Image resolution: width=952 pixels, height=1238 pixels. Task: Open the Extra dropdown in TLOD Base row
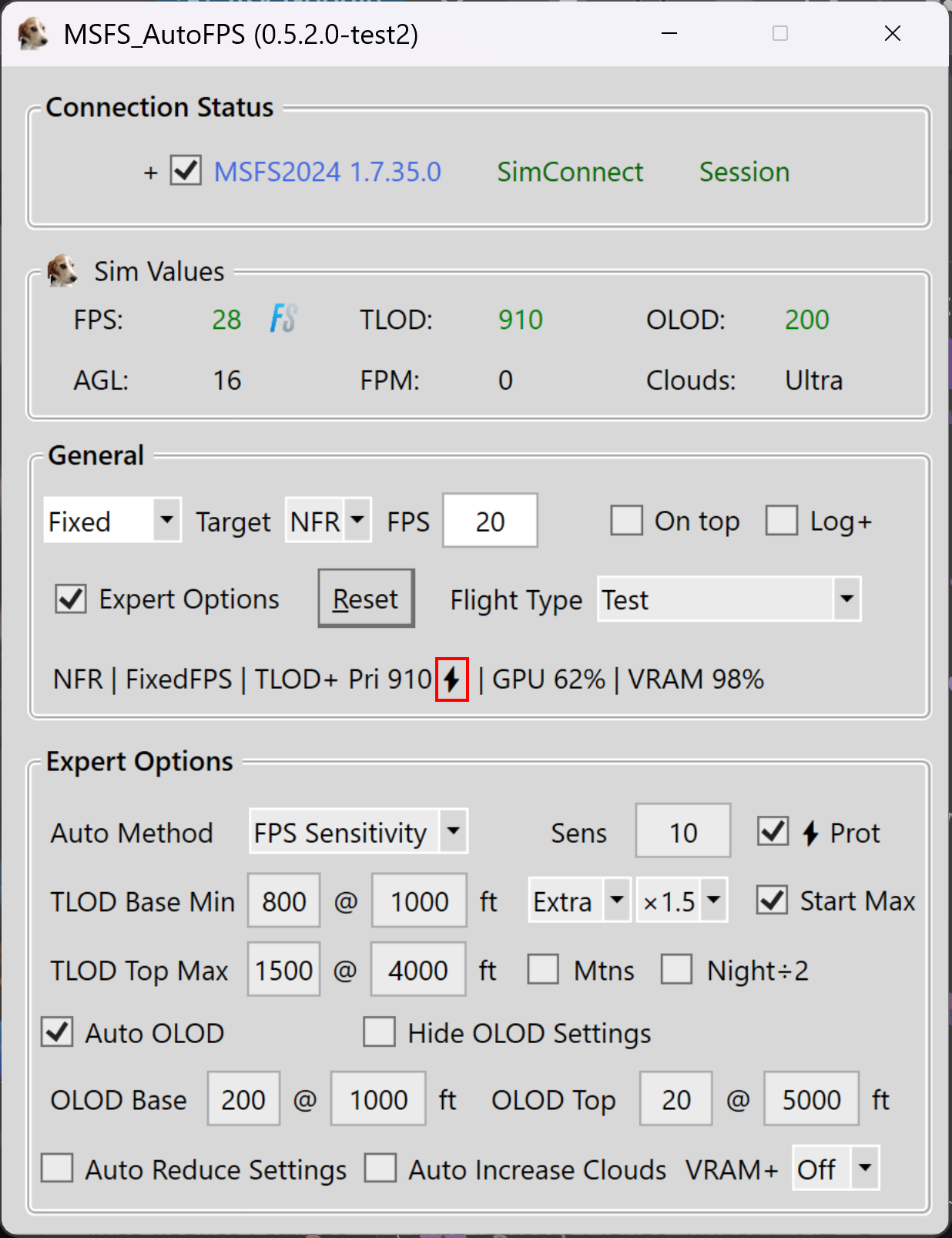point(579,900)
